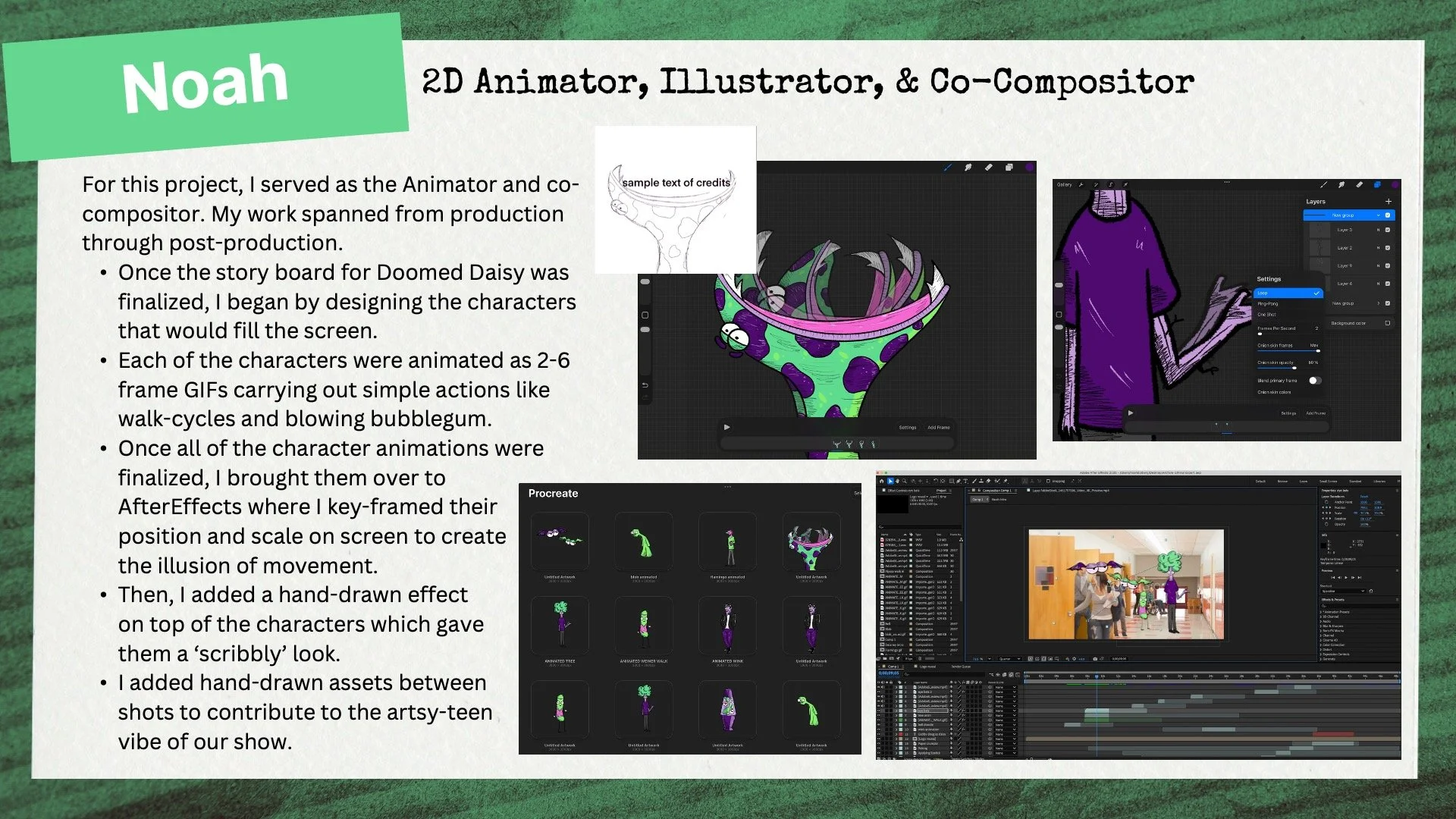
Task: Expand the Color Correction effects category
Action: tap(1322, 645)
